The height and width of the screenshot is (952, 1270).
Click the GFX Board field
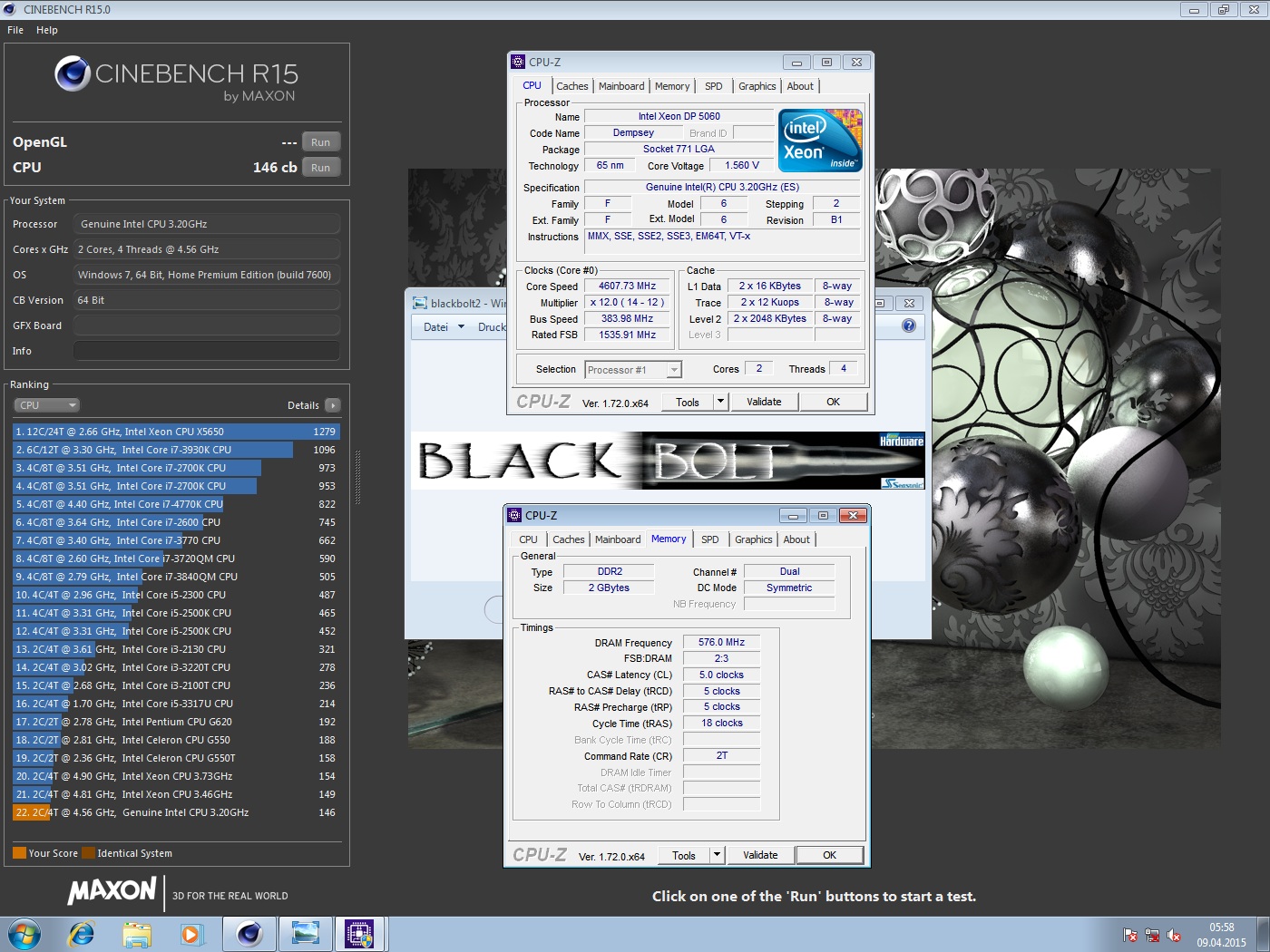pyautogui.click(x=207, y=325)
